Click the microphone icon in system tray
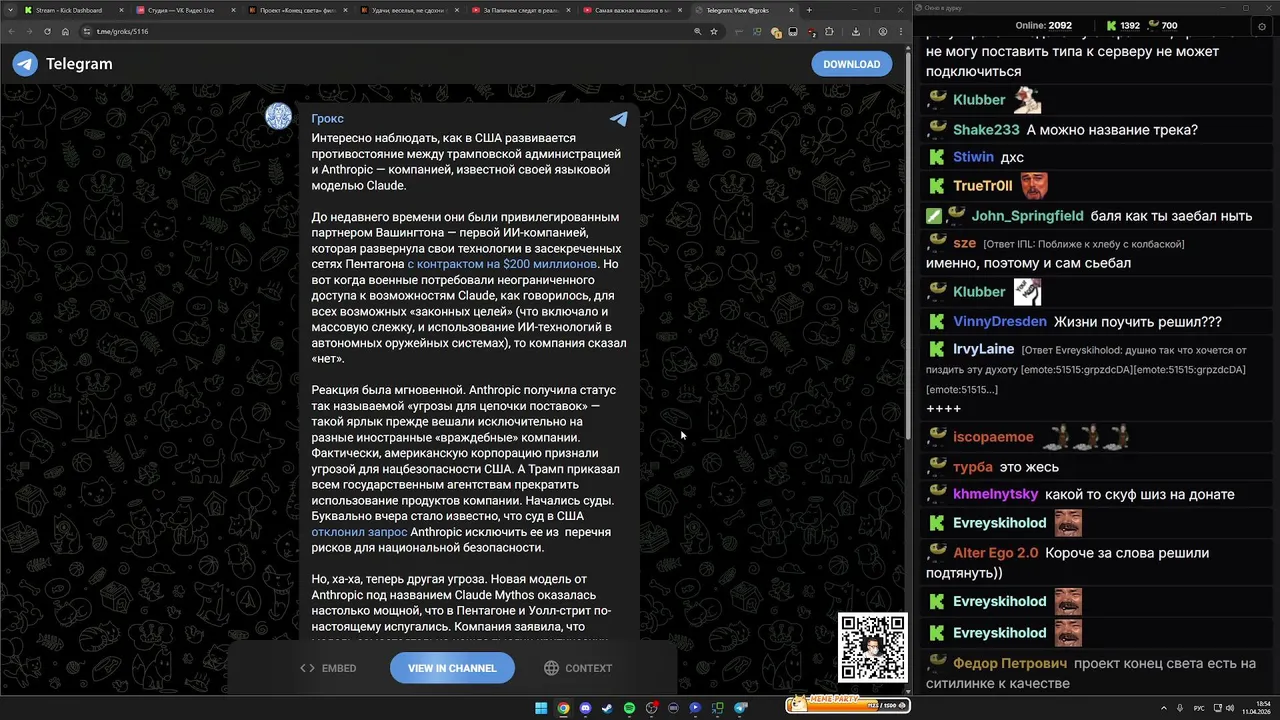Screen dimensions: 1280x720 [x=1181, y=708]
